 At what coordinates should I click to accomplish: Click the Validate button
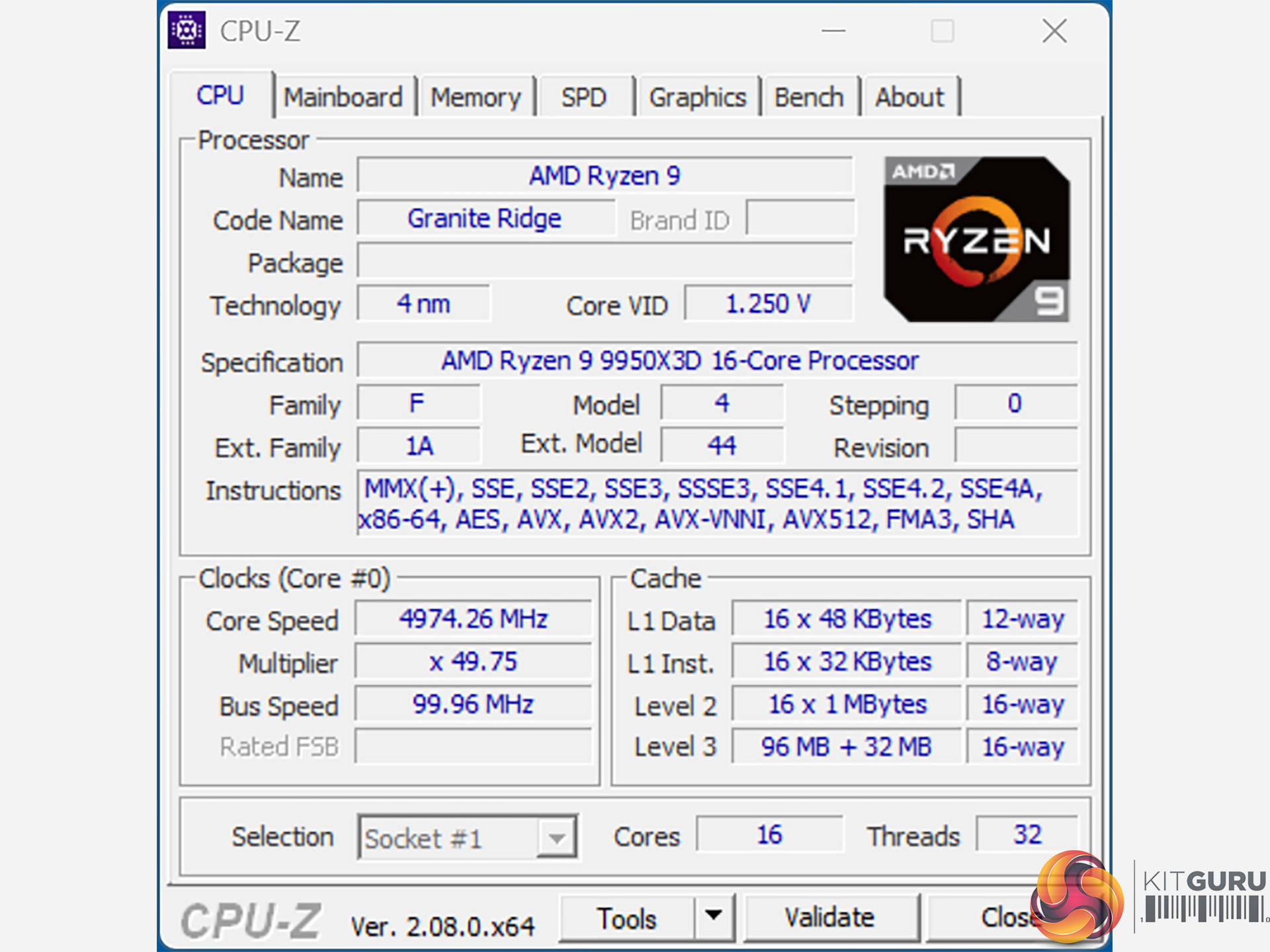pyautogui.click(x=830, y=918)
